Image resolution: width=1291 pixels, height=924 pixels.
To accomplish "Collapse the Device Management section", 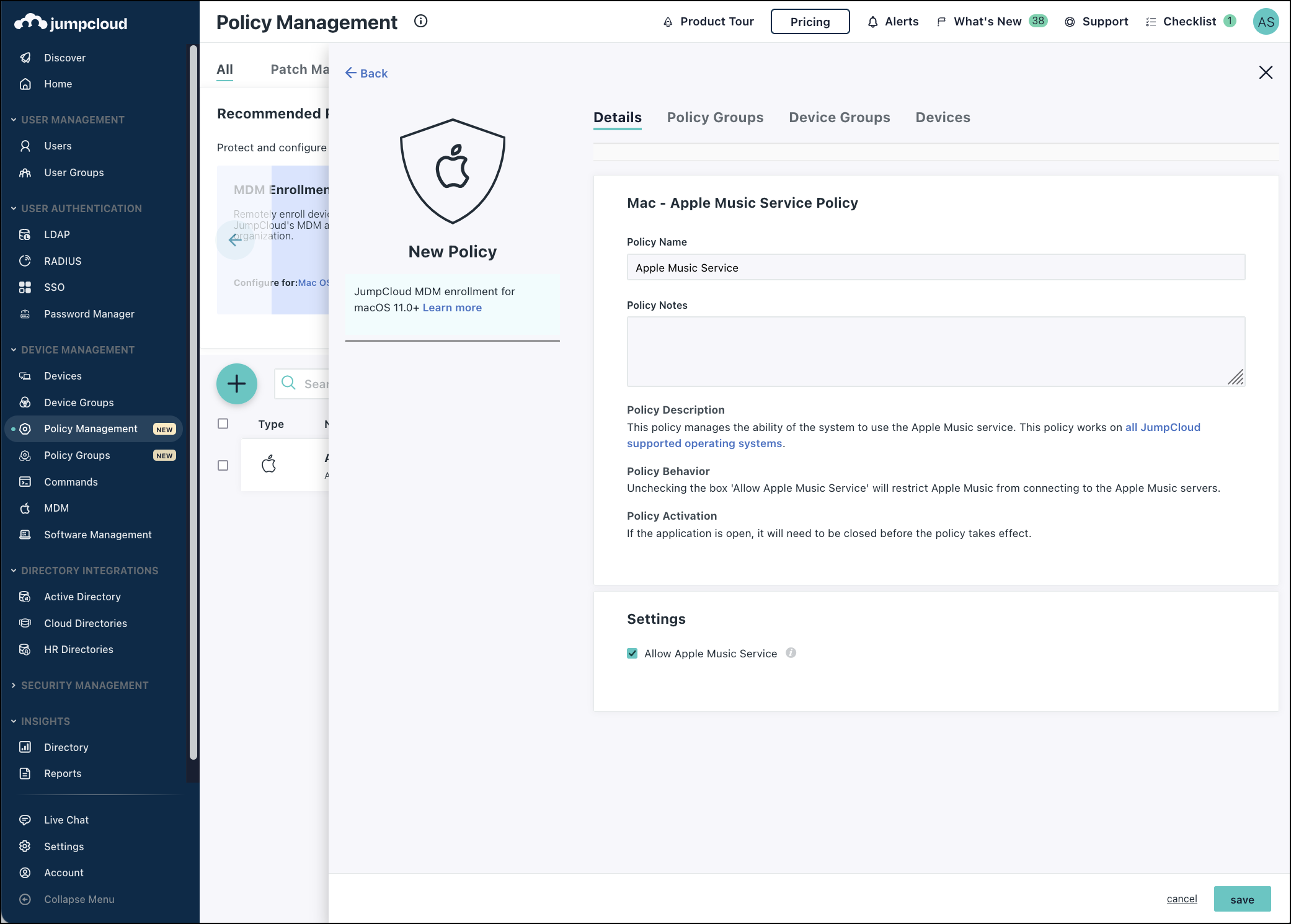I will pos(14,350).
